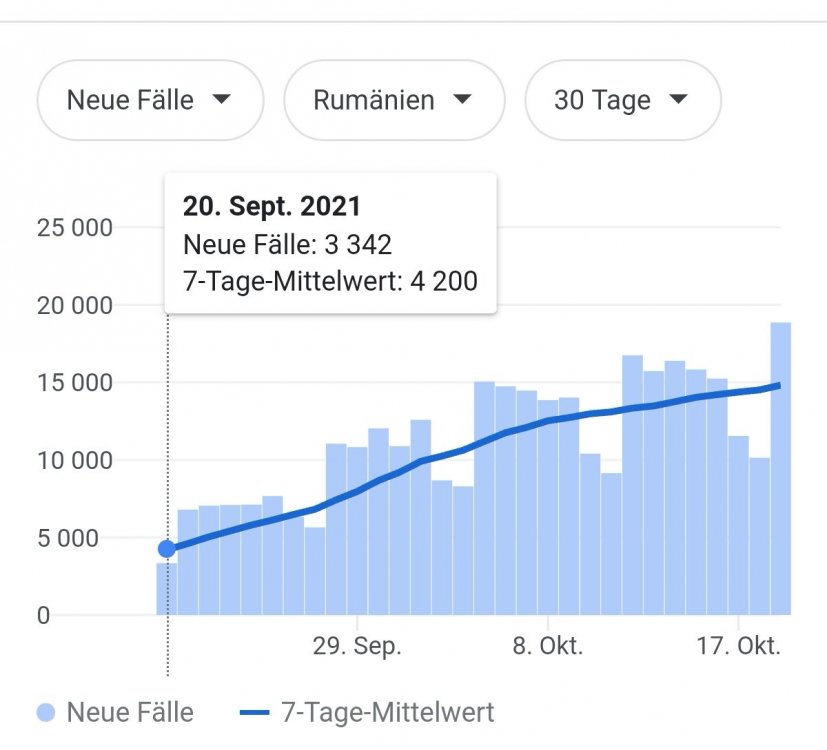Click the blue data point for 20. Sept.
The width and height of the screenshot is (827, 750).
pos(167,549)
